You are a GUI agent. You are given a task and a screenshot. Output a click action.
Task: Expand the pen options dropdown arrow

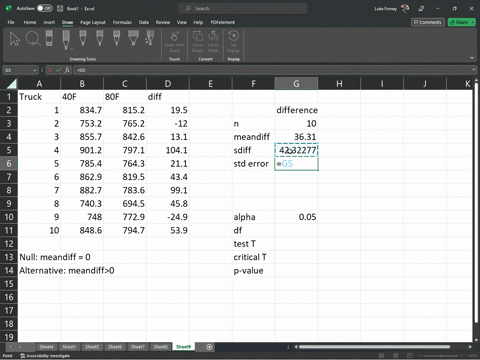[71, 49]
